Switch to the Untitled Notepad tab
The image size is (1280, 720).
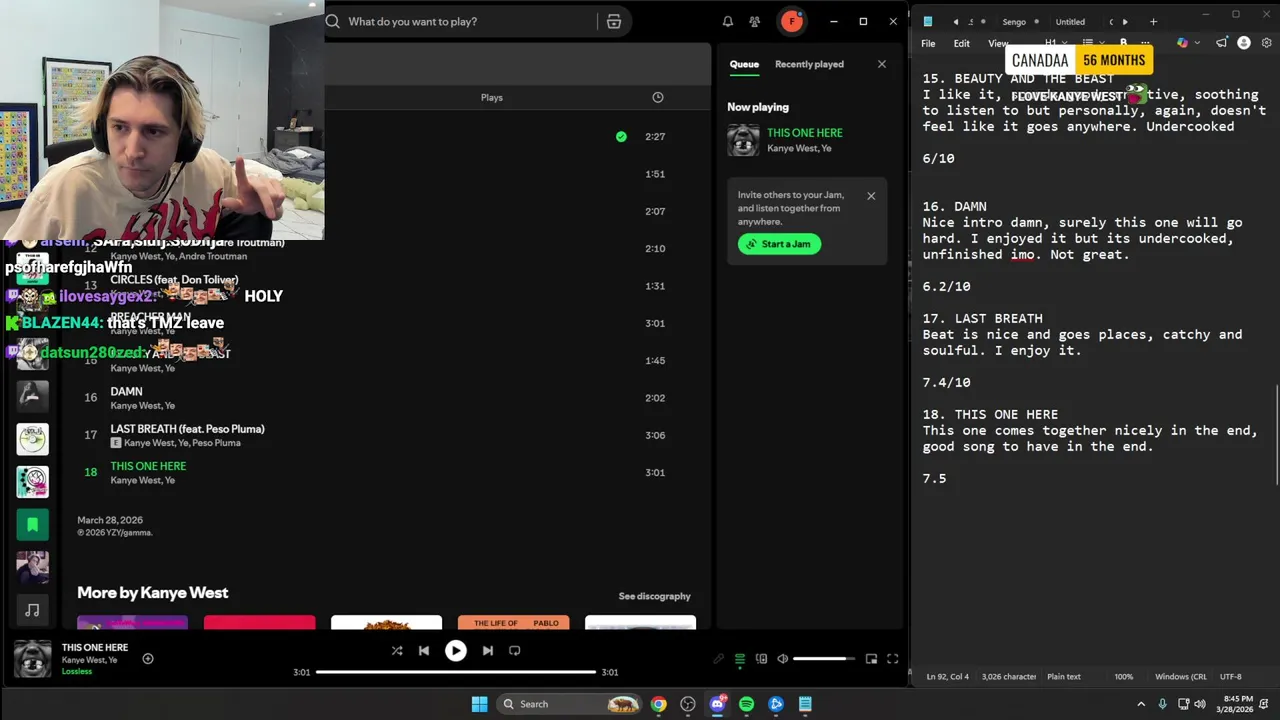pos(1070,22)
